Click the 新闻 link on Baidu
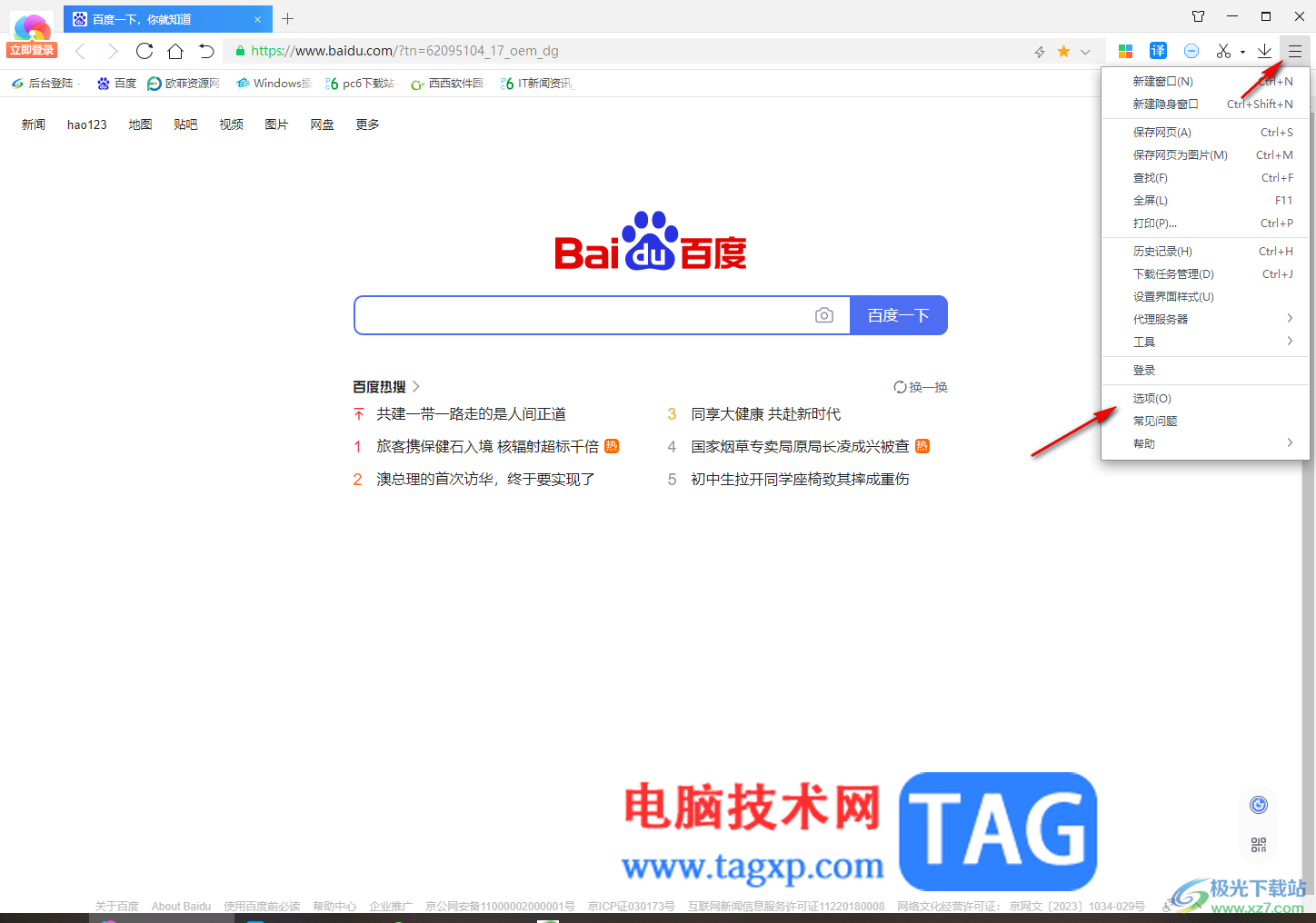The height and width of the screenshot is (923, 1316). (x=34, y=124)
